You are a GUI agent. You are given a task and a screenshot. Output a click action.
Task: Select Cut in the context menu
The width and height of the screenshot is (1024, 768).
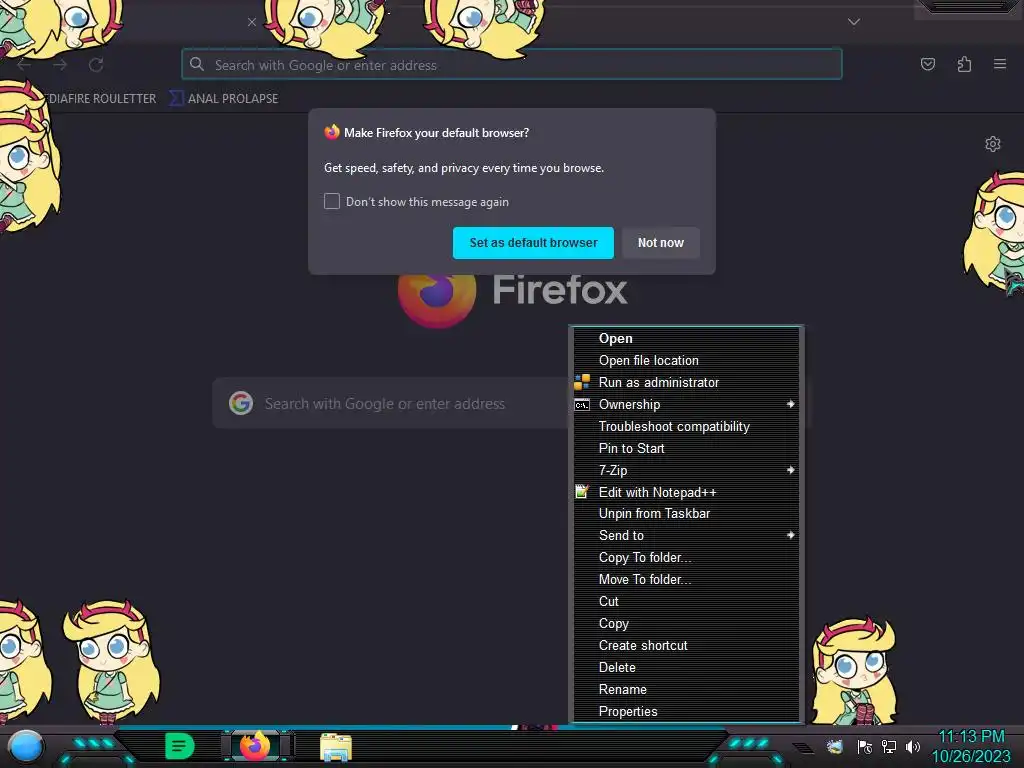pyautogui.click(x=686, y=601)
